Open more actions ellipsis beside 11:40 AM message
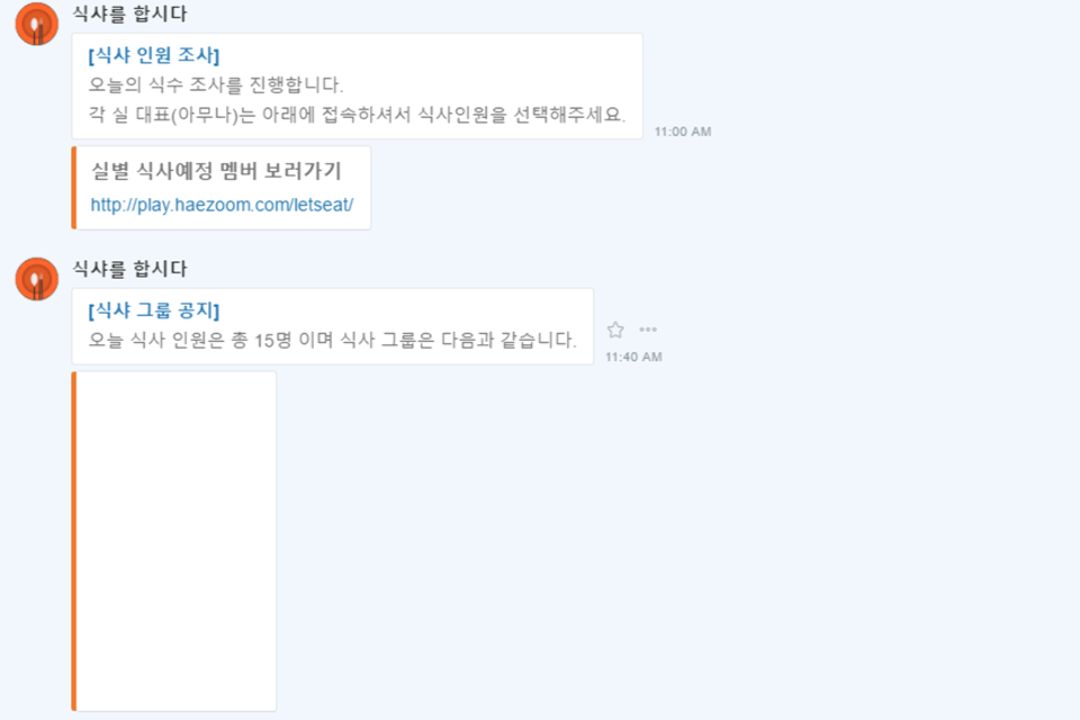The height and width of the screenshot is (720, 1080). coord(647,329)
